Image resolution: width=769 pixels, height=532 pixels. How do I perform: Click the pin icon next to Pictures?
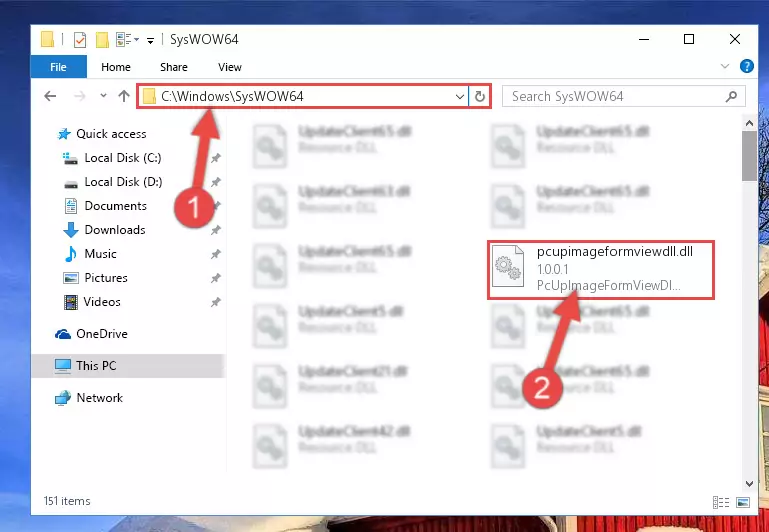click(215, 278)
